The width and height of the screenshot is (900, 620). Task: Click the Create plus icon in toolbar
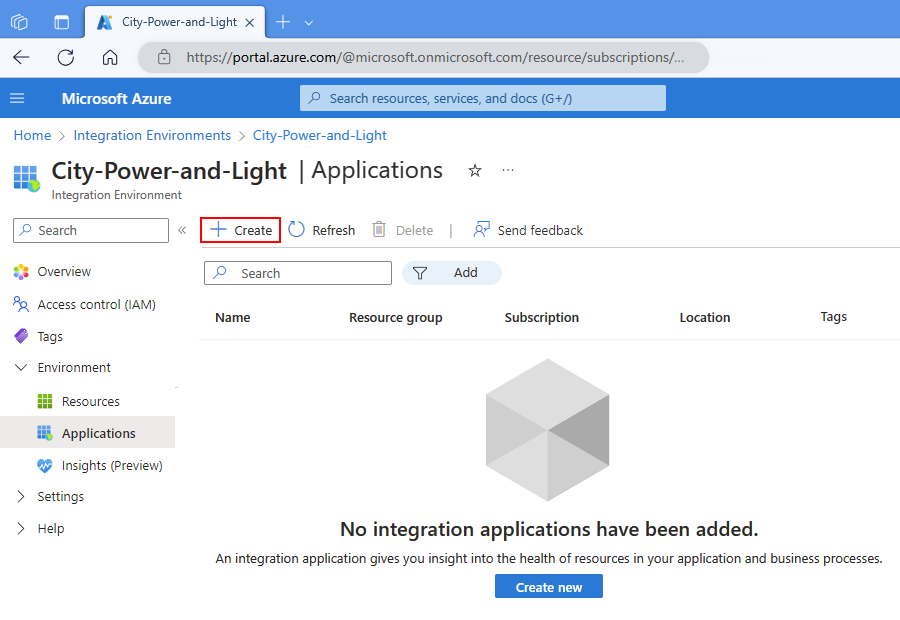click(218, 230)
